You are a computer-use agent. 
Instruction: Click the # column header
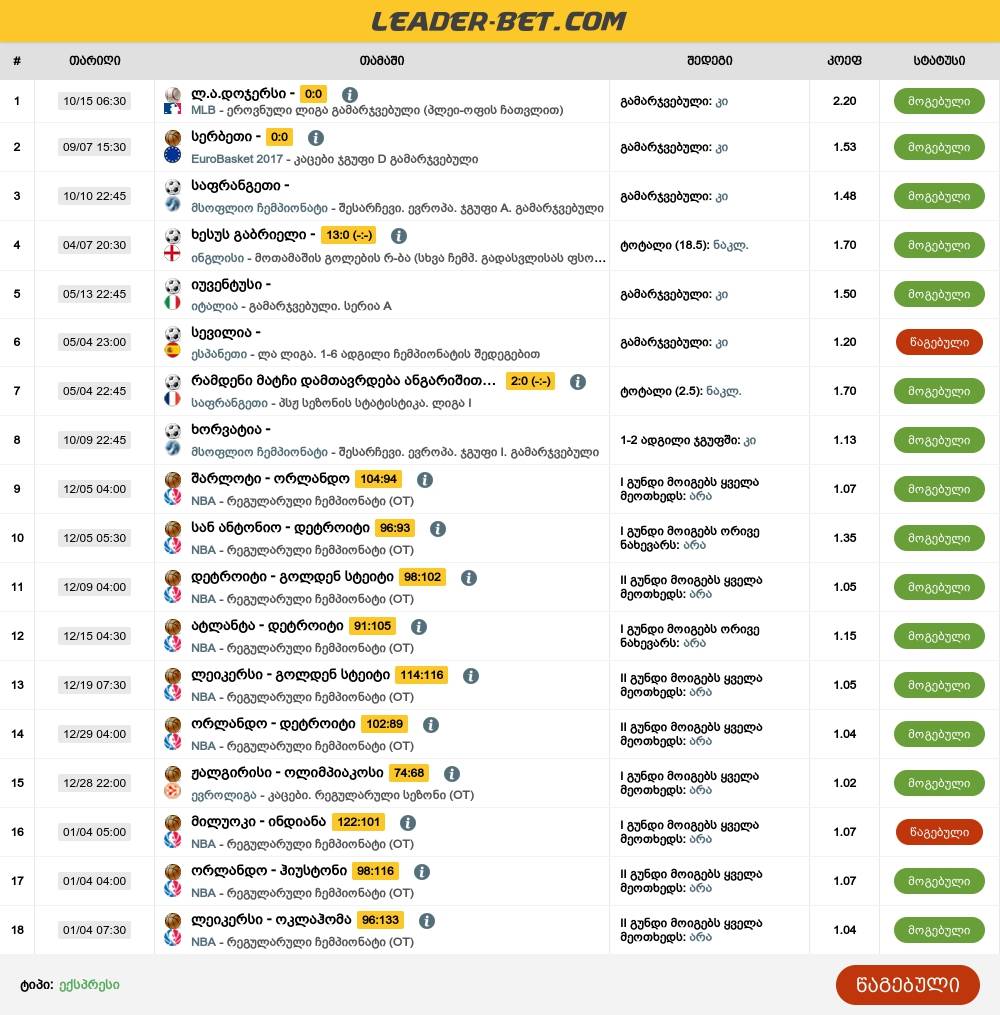click(x=17, y=61)
